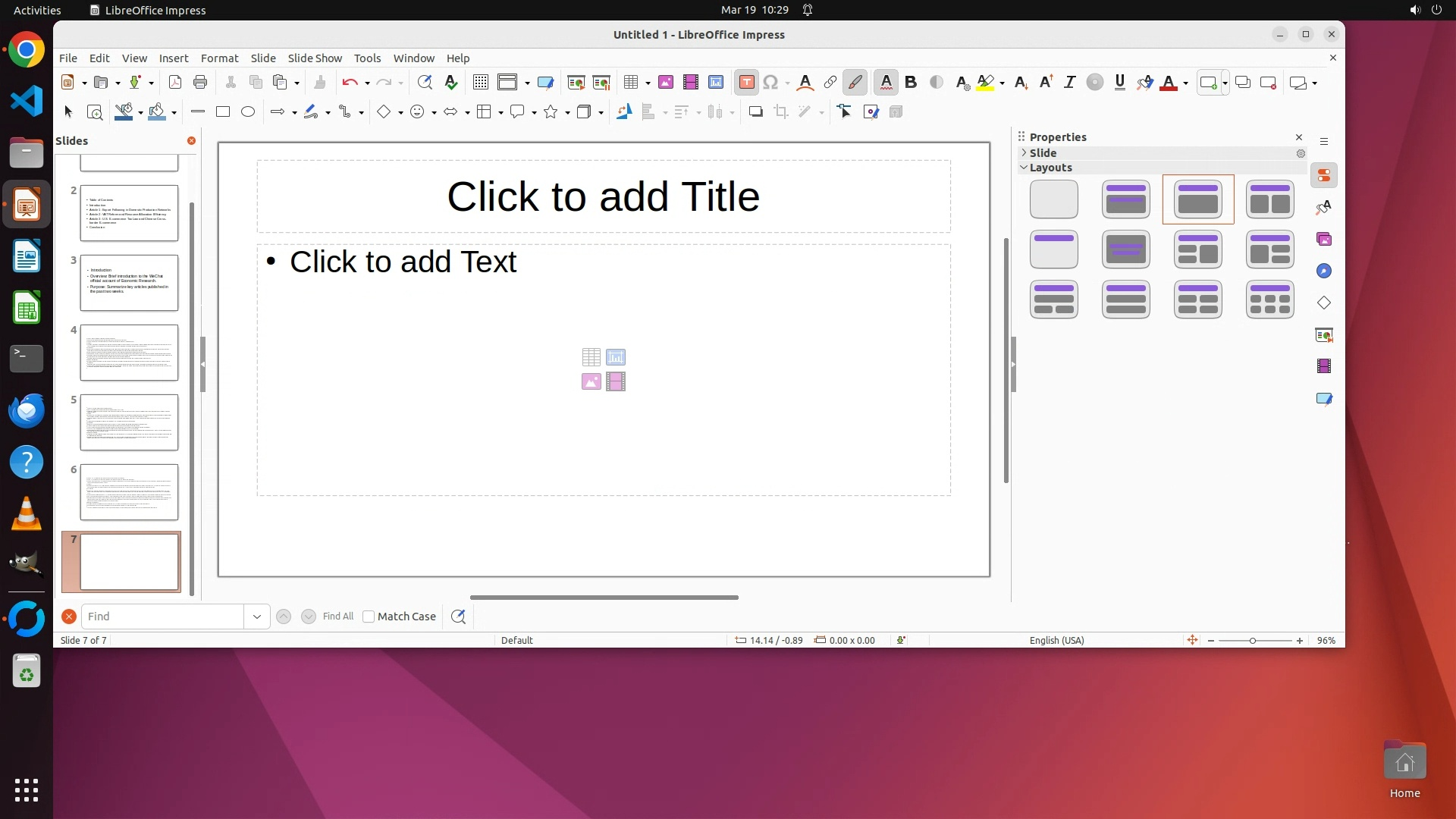This screenshot has height=819, width=1456.
Task: Click the Print icon in toolbar
Action: [200, 83]
